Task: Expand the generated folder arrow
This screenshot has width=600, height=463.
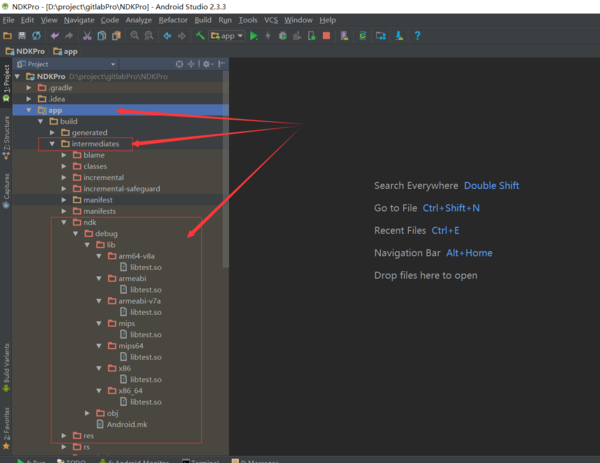Action: (x=52, y=132)
